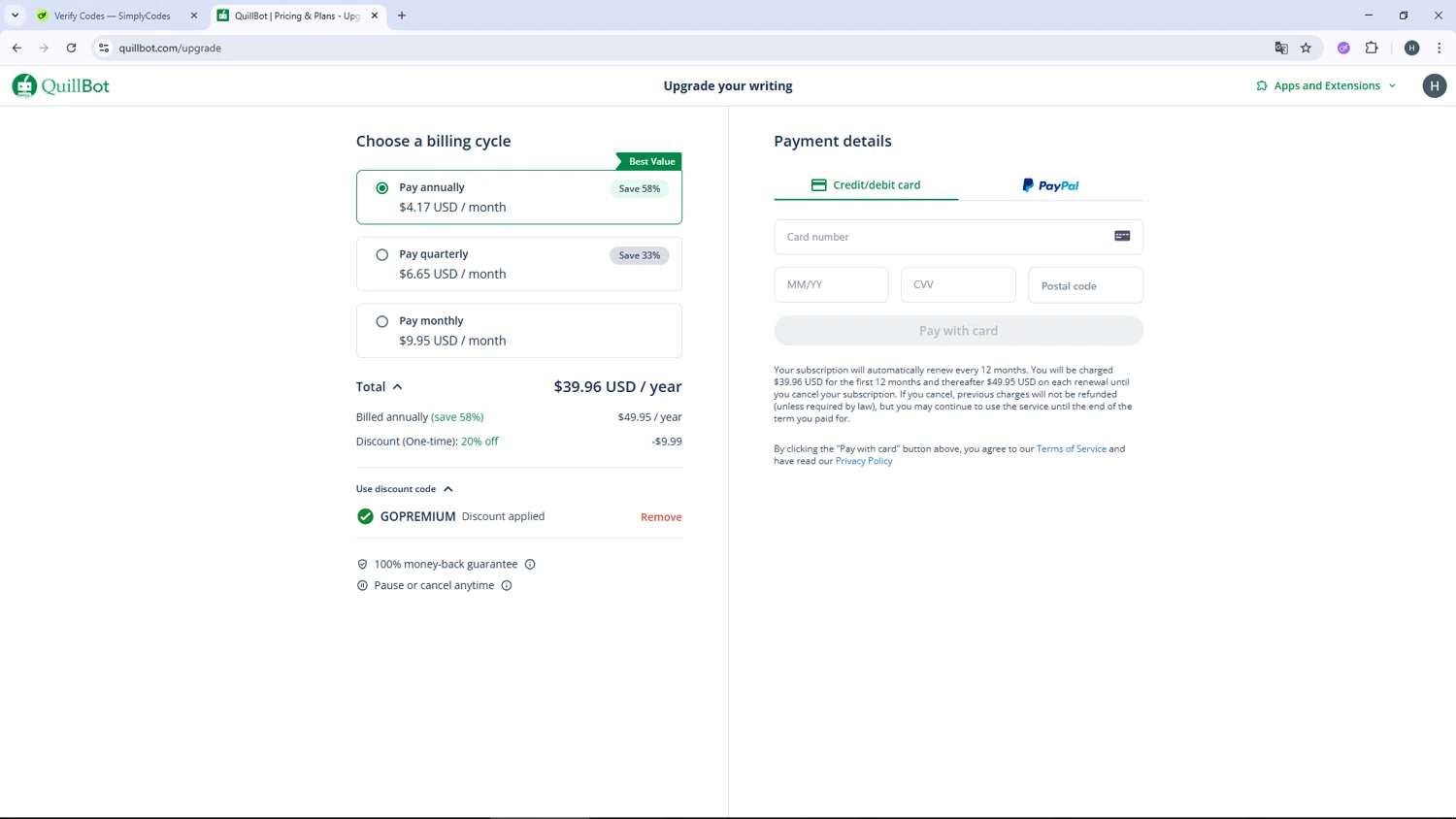Open the translate page icon

click(x=1281, y=48)
